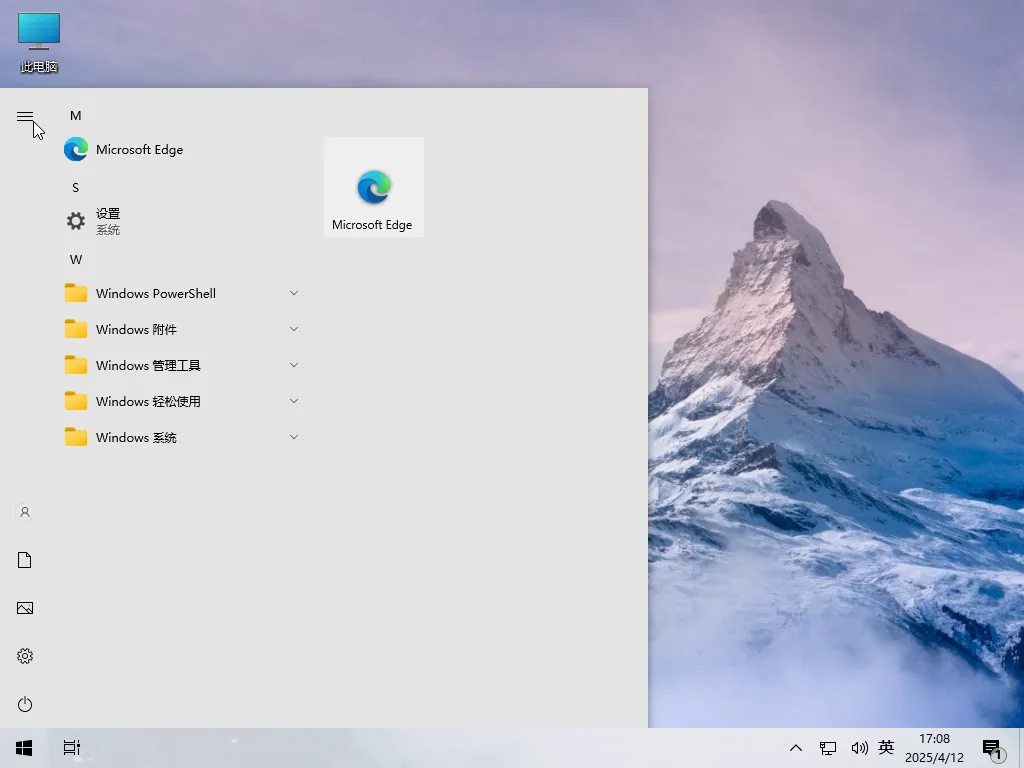Click the hamburger menu in Start

click(x=24, y=115)
